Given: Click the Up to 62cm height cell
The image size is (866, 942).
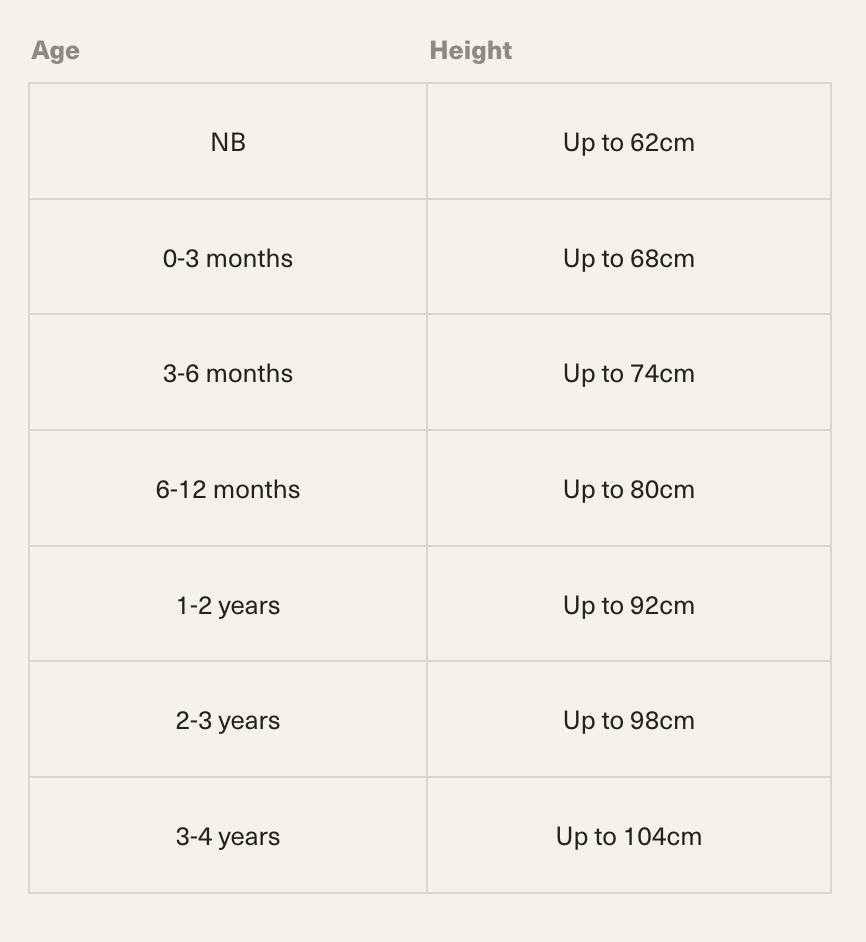Looking at the screenshot, I should click(628, 142).
